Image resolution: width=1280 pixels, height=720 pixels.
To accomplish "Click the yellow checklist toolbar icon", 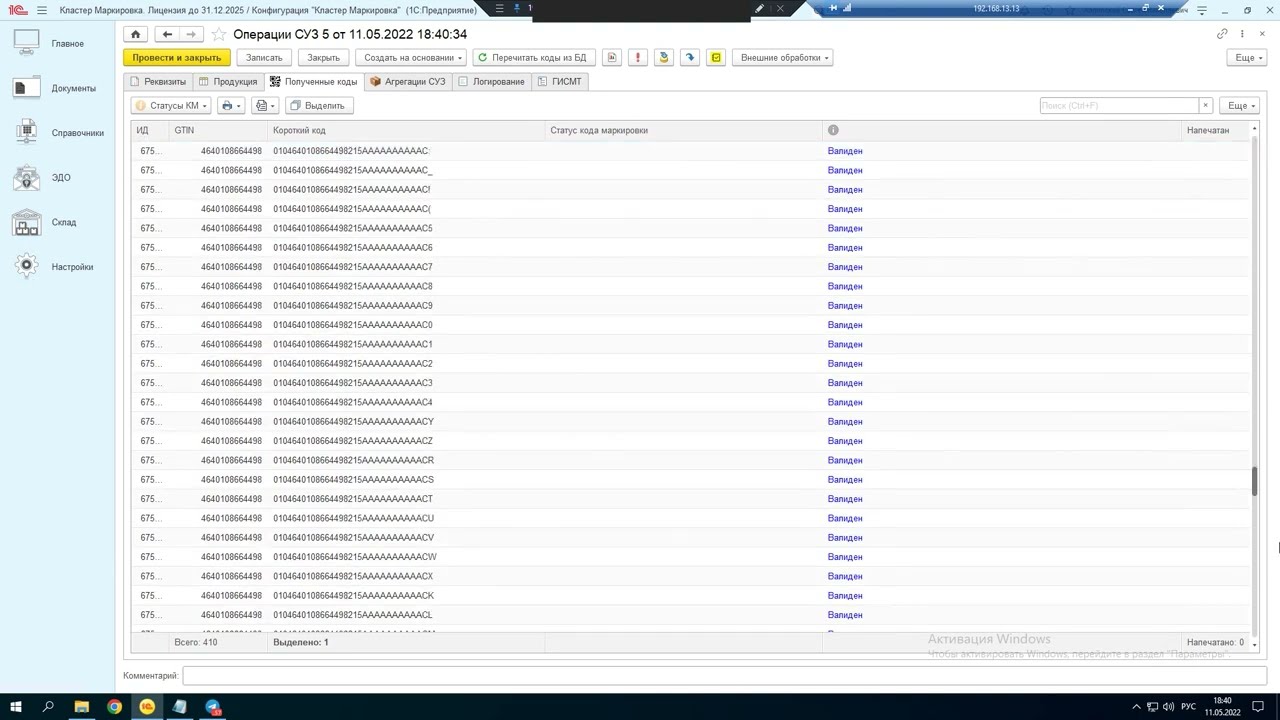I will click(x=716, y=58).
